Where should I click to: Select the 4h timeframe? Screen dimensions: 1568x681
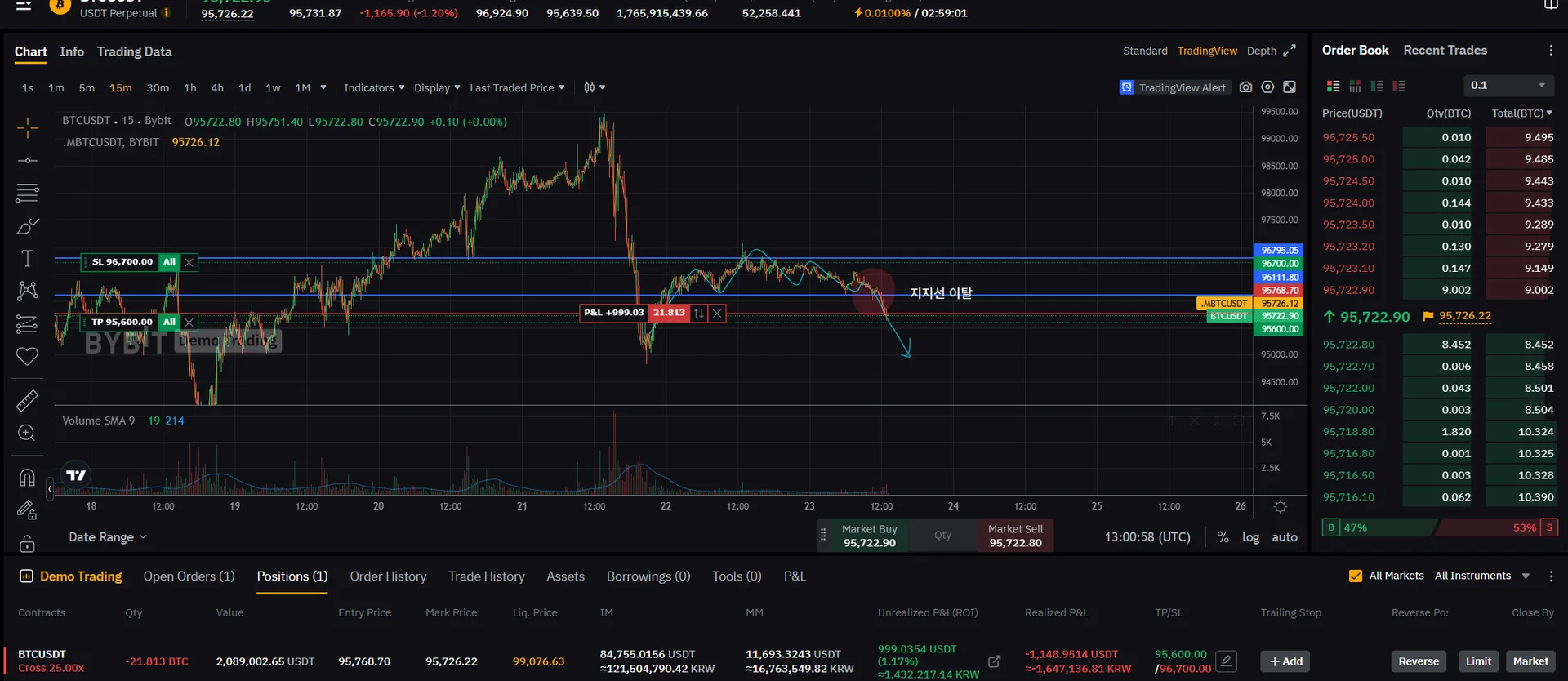(x=217, y=87)
